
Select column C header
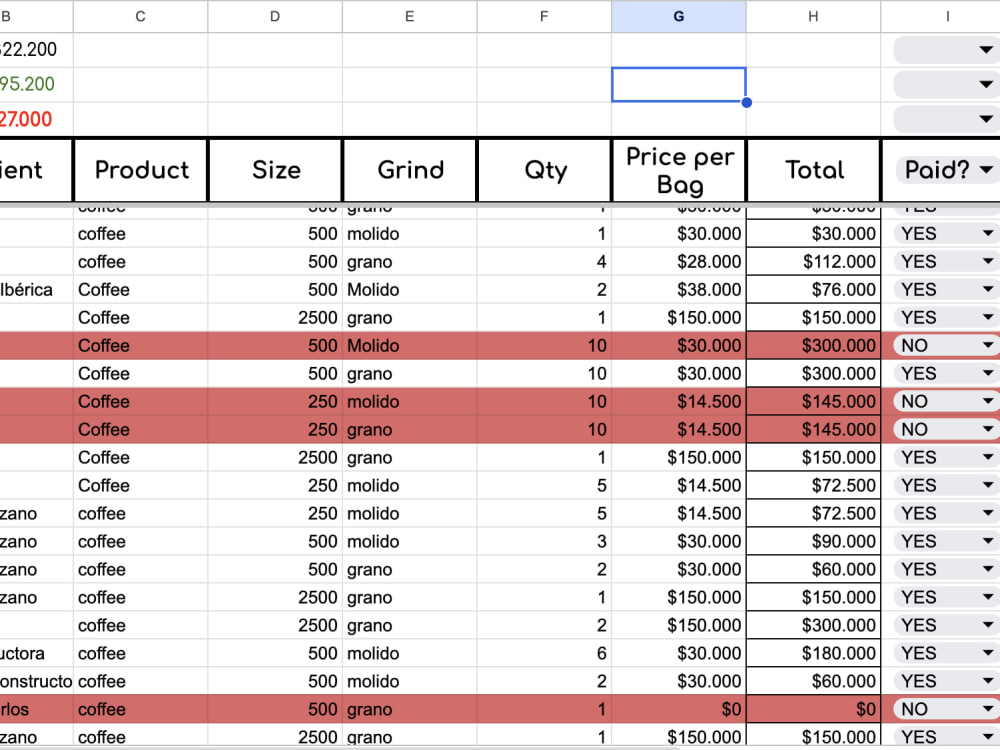[140, 17]
